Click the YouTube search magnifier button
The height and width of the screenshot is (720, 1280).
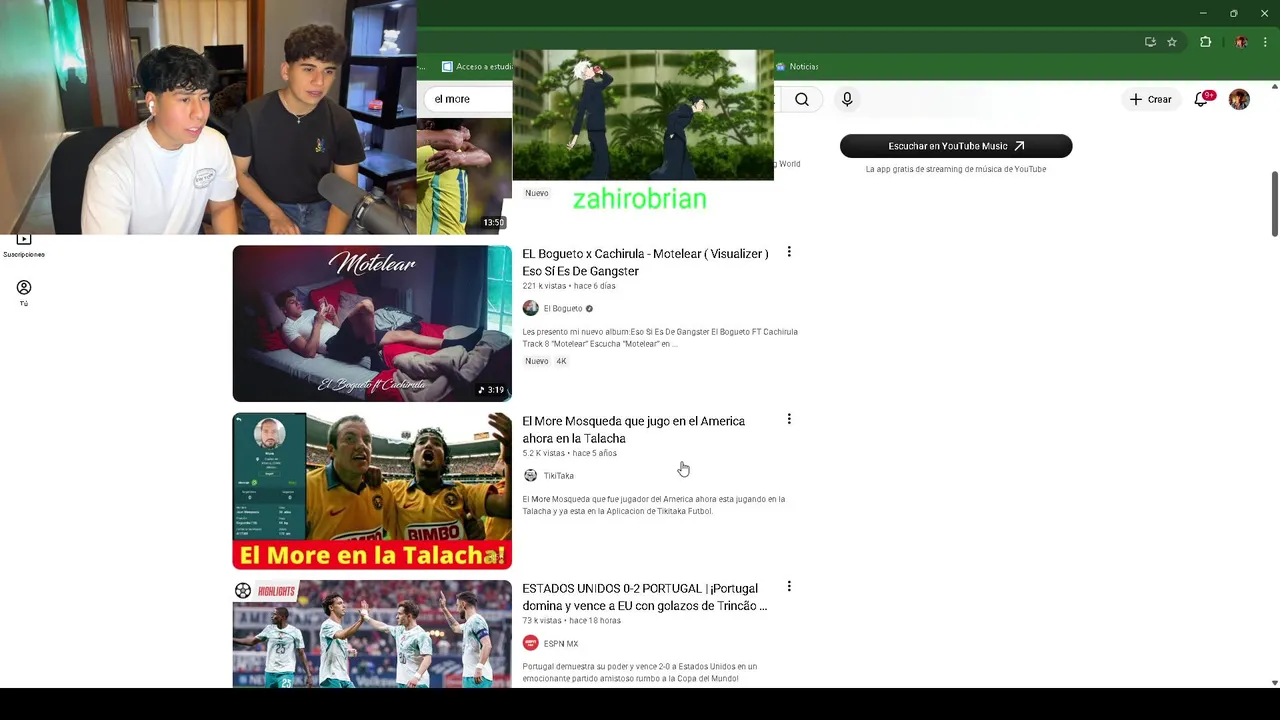tap(802, 99)
